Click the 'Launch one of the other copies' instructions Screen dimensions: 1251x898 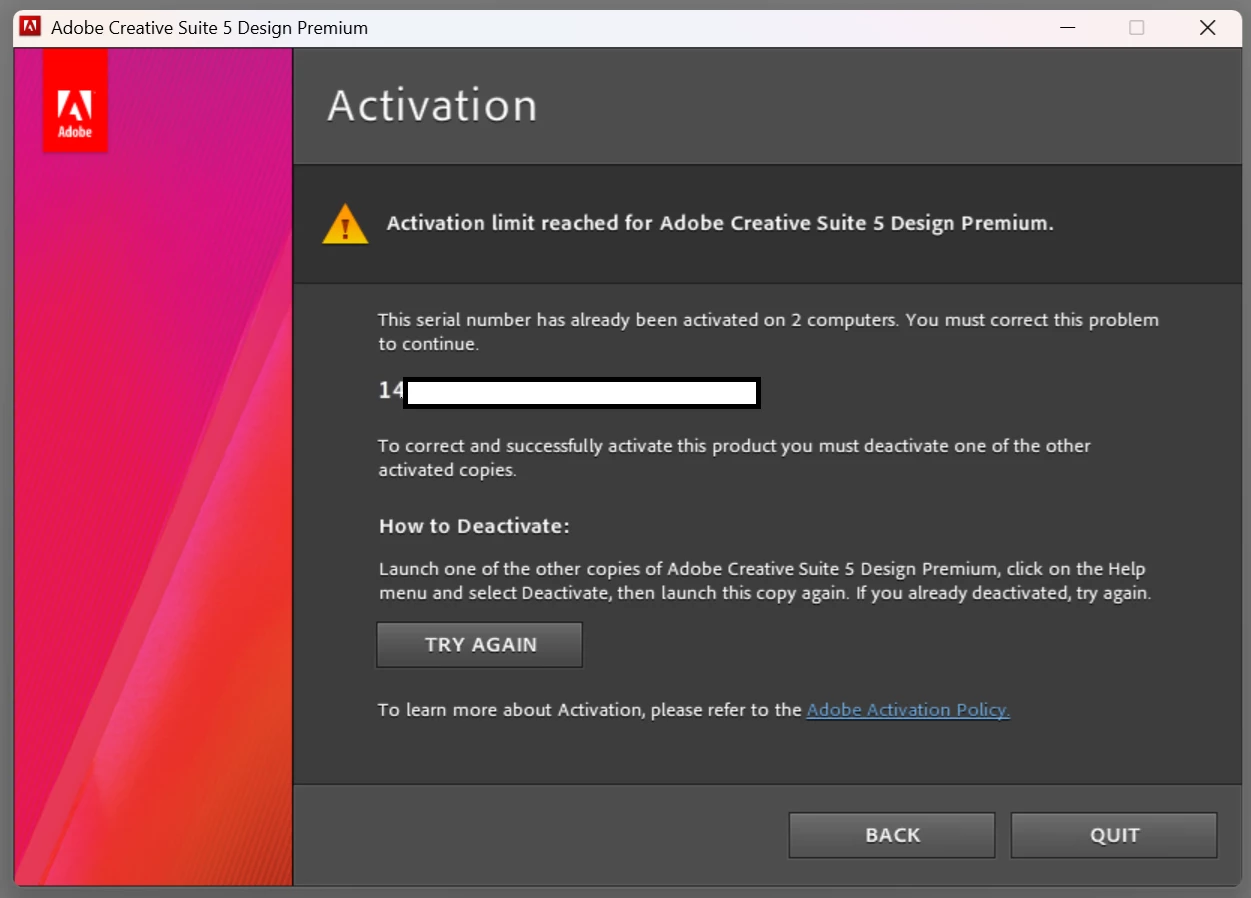(765, 581)
